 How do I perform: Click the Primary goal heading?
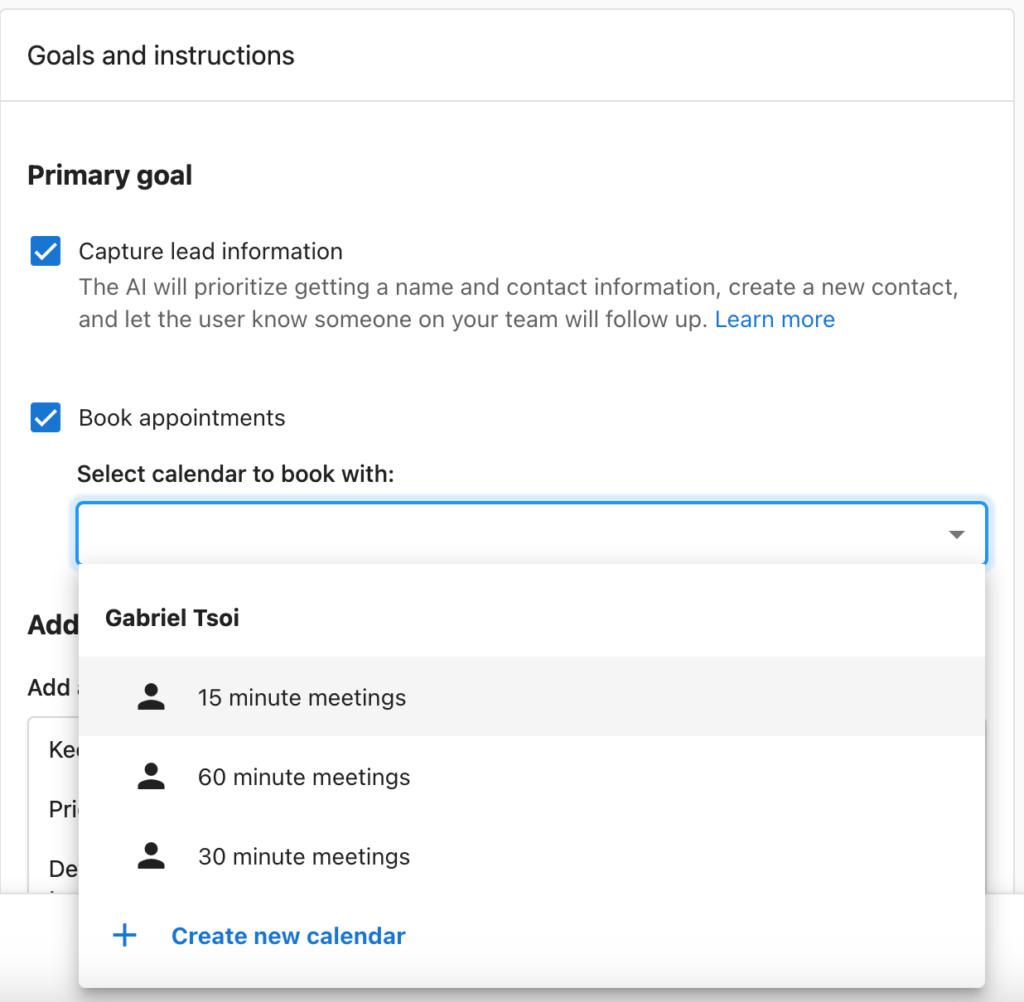[x=110, y=175]
